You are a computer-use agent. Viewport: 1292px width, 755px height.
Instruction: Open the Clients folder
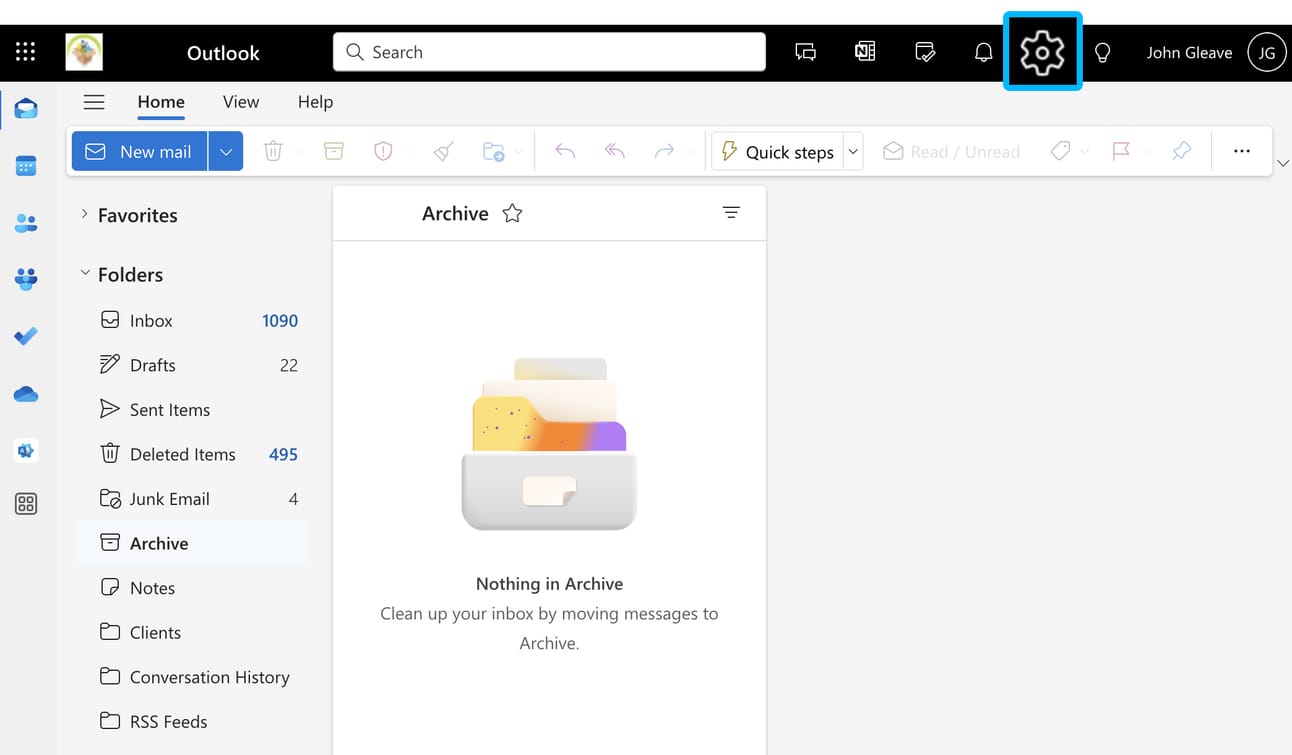pyautogui.click(x=191, y=632)
